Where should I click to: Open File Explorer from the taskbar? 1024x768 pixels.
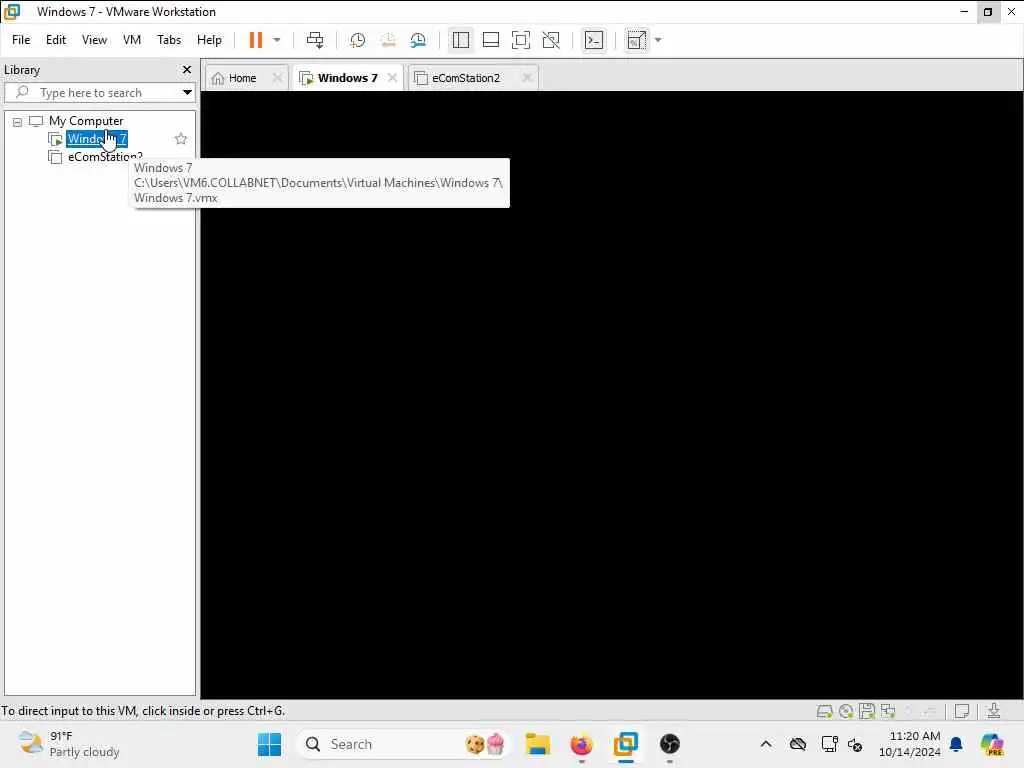click(537, 744)
